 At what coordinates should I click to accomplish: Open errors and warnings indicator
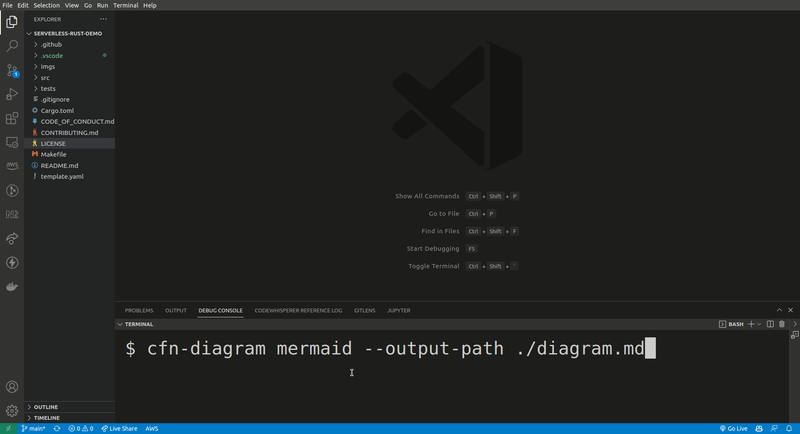tap(81, 429)
